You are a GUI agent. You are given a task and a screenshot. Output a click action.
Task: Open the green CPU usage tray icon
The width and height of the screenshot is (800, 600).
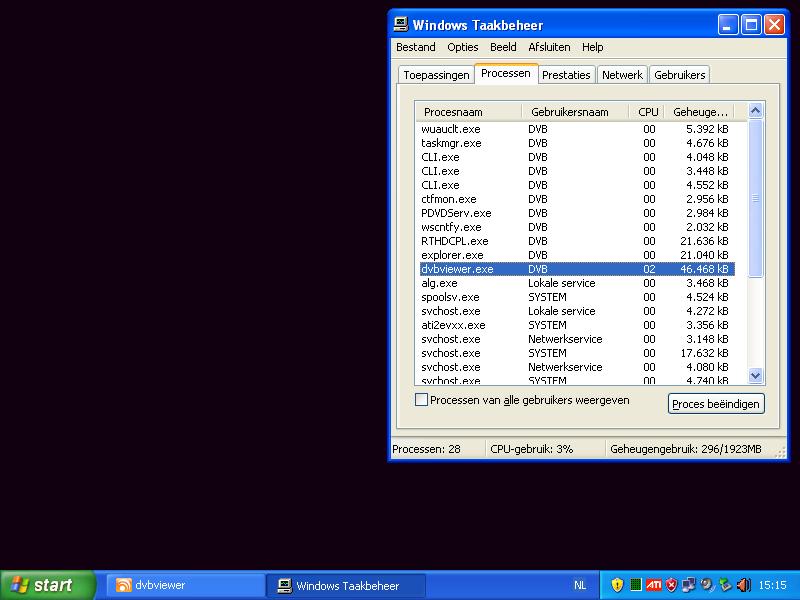635,585
